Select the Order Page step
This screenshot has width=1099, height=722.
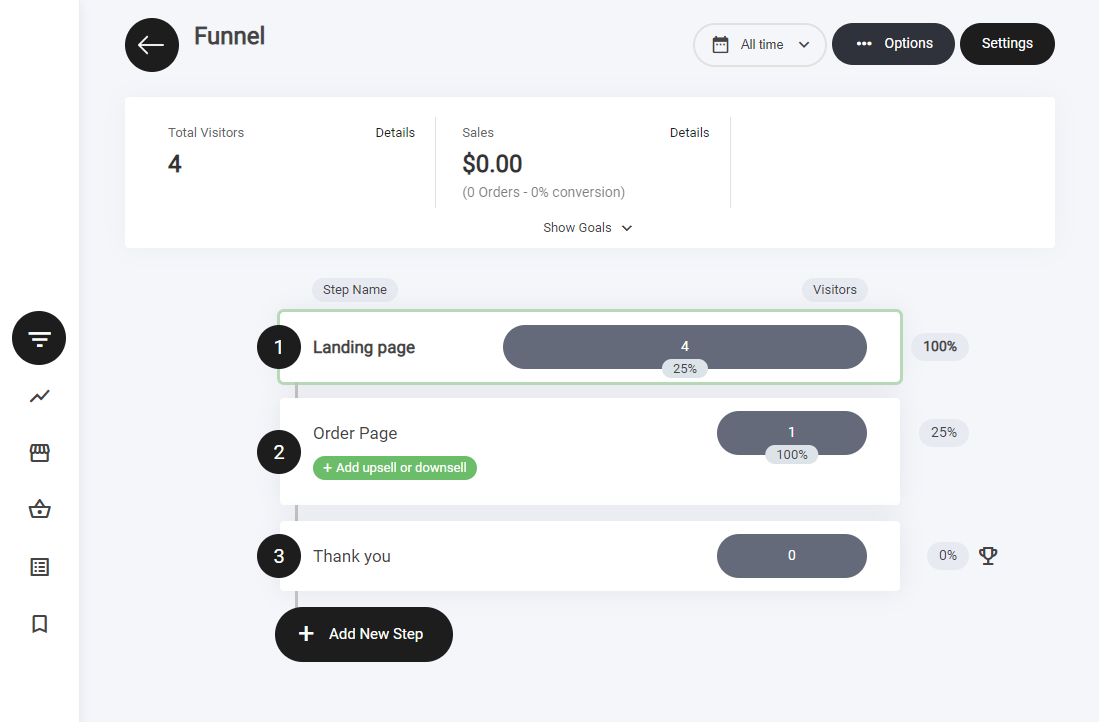355,433
